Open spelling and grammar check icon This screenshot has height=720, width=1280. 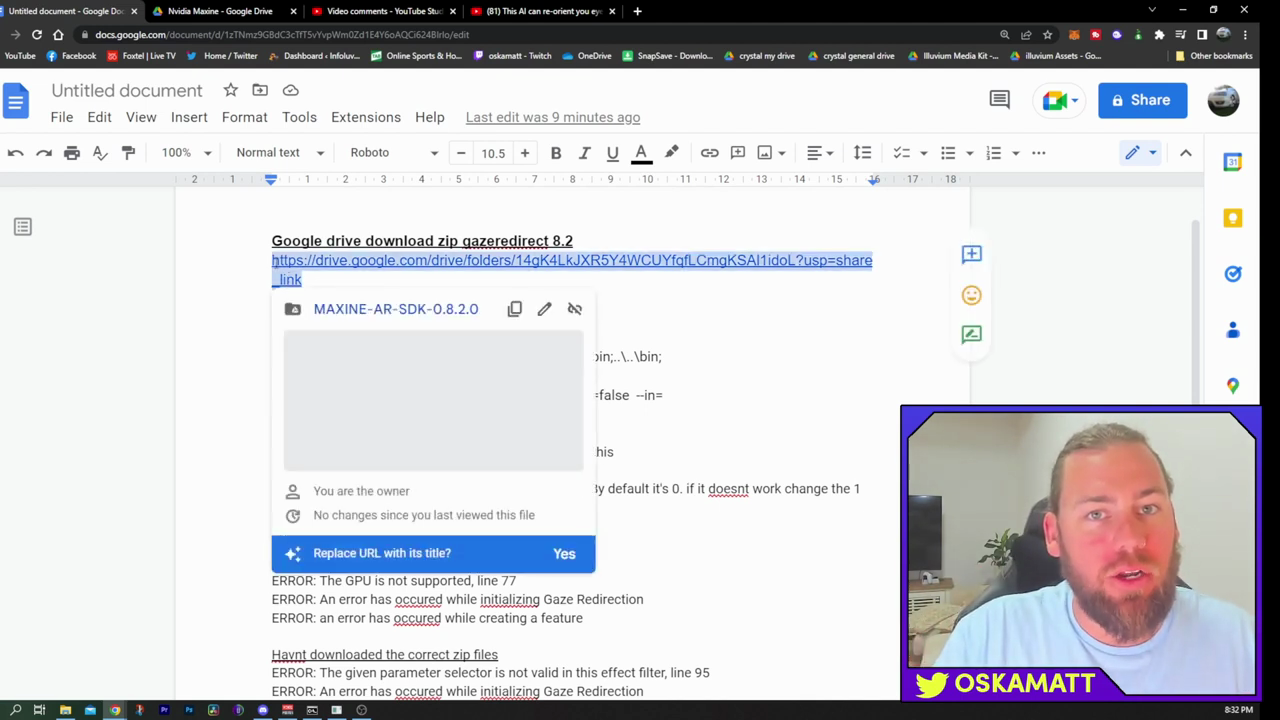100,153
